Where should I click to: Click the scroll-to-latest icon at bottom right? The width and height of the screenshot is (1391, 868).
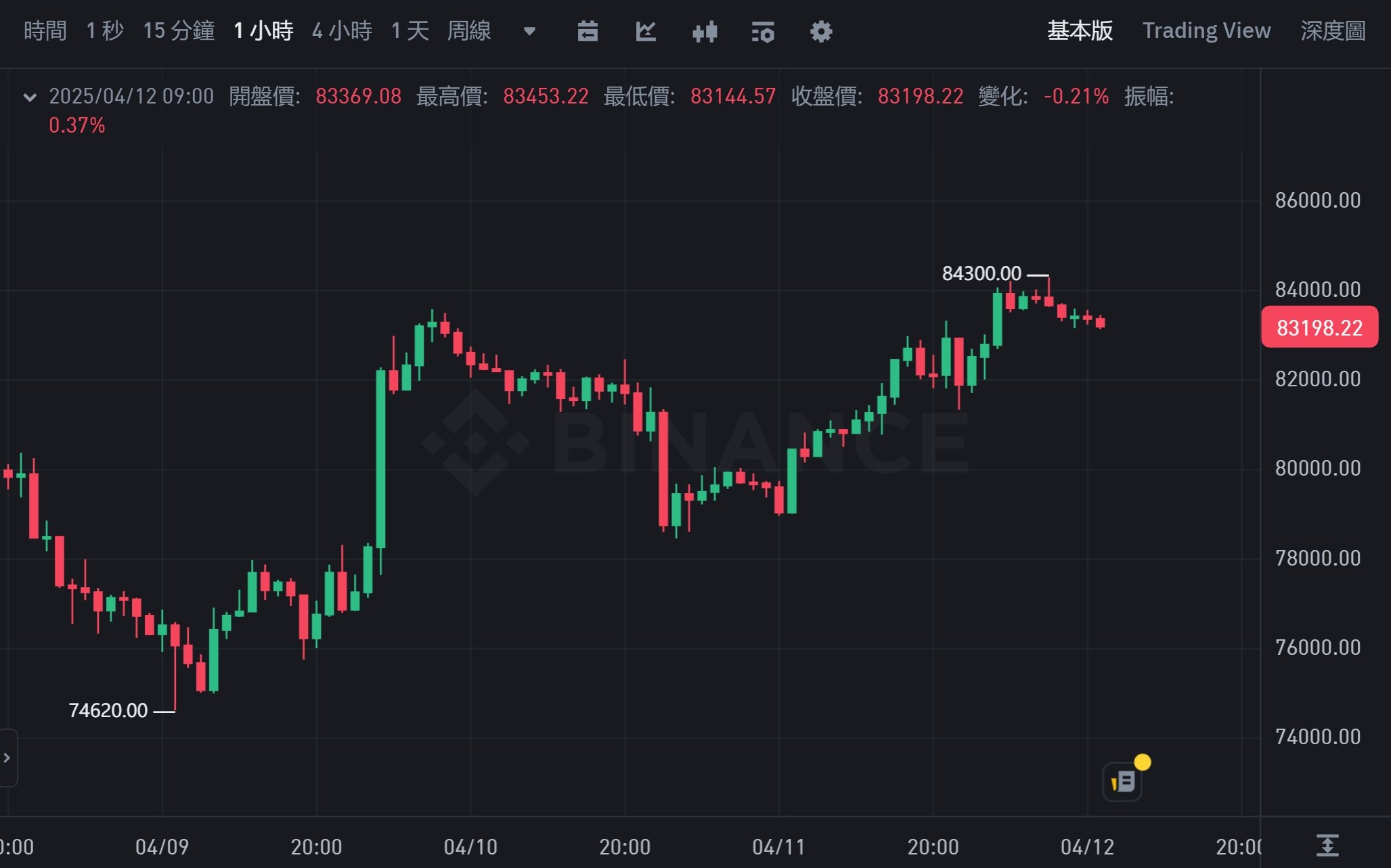pyautogui.click(x=1327, y=845)
